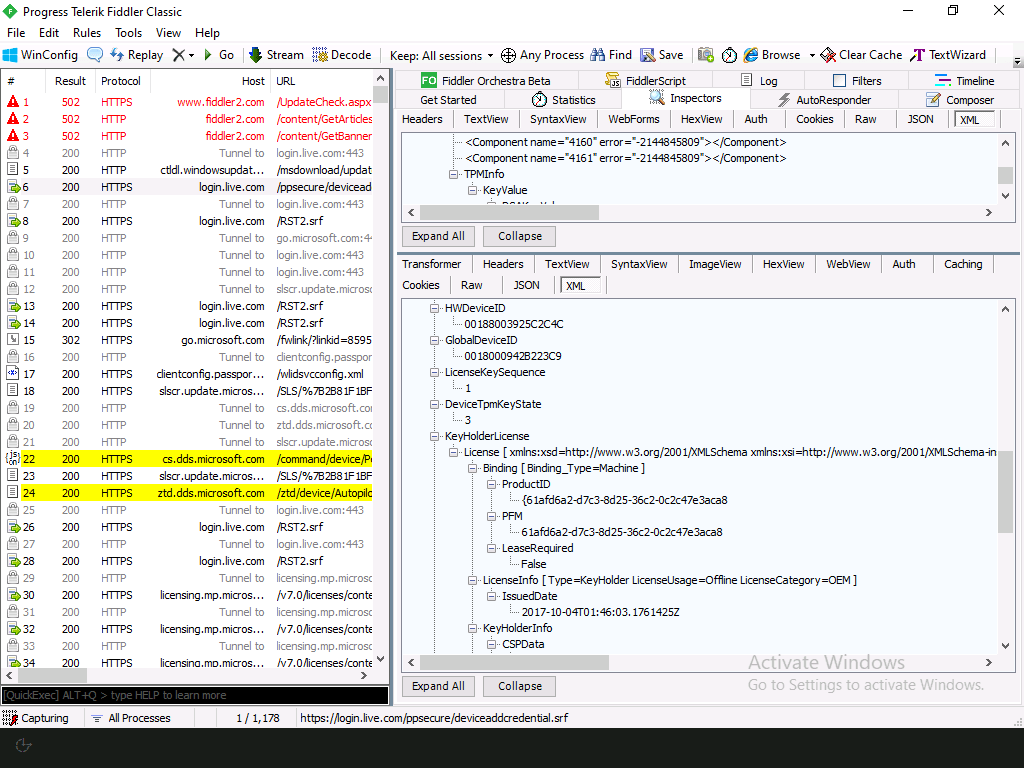Open the Keep: All sessions dropdown
Viewport: 1024px width, 768px height.
441,55
